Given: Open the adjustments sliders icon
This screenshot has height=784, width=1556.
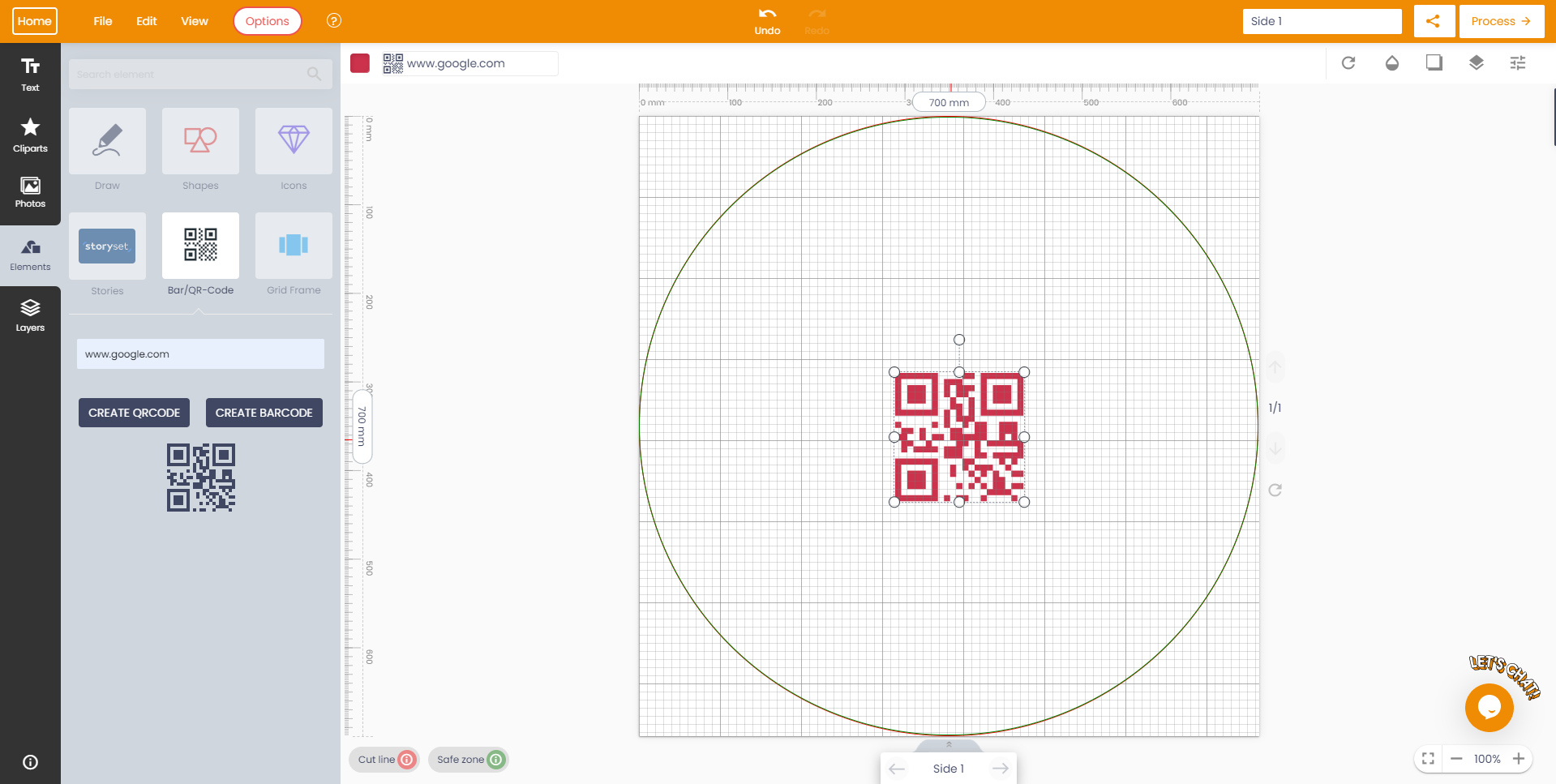Looking at the screenshot, I should (x=1518, y=63).
